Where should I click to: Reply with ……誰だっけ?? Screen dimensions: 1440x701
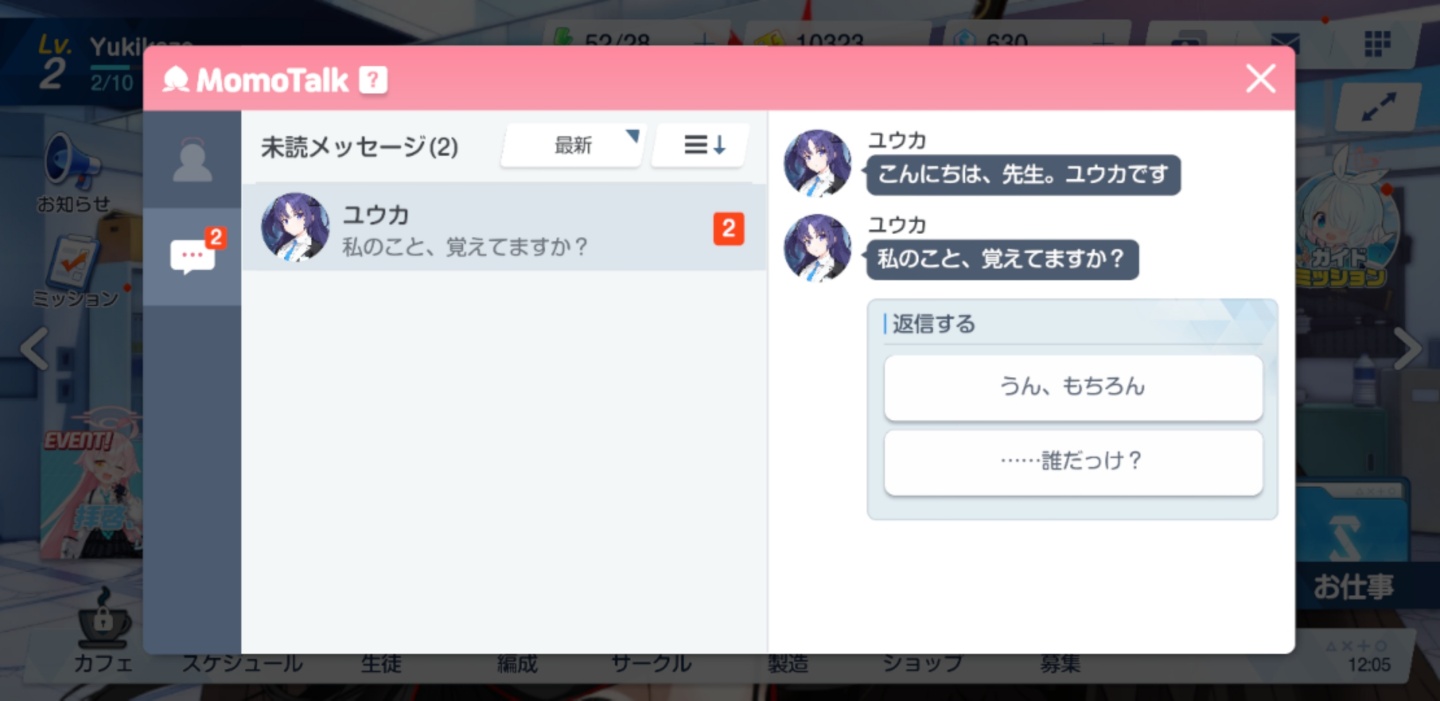click(x=1073, y=462)
